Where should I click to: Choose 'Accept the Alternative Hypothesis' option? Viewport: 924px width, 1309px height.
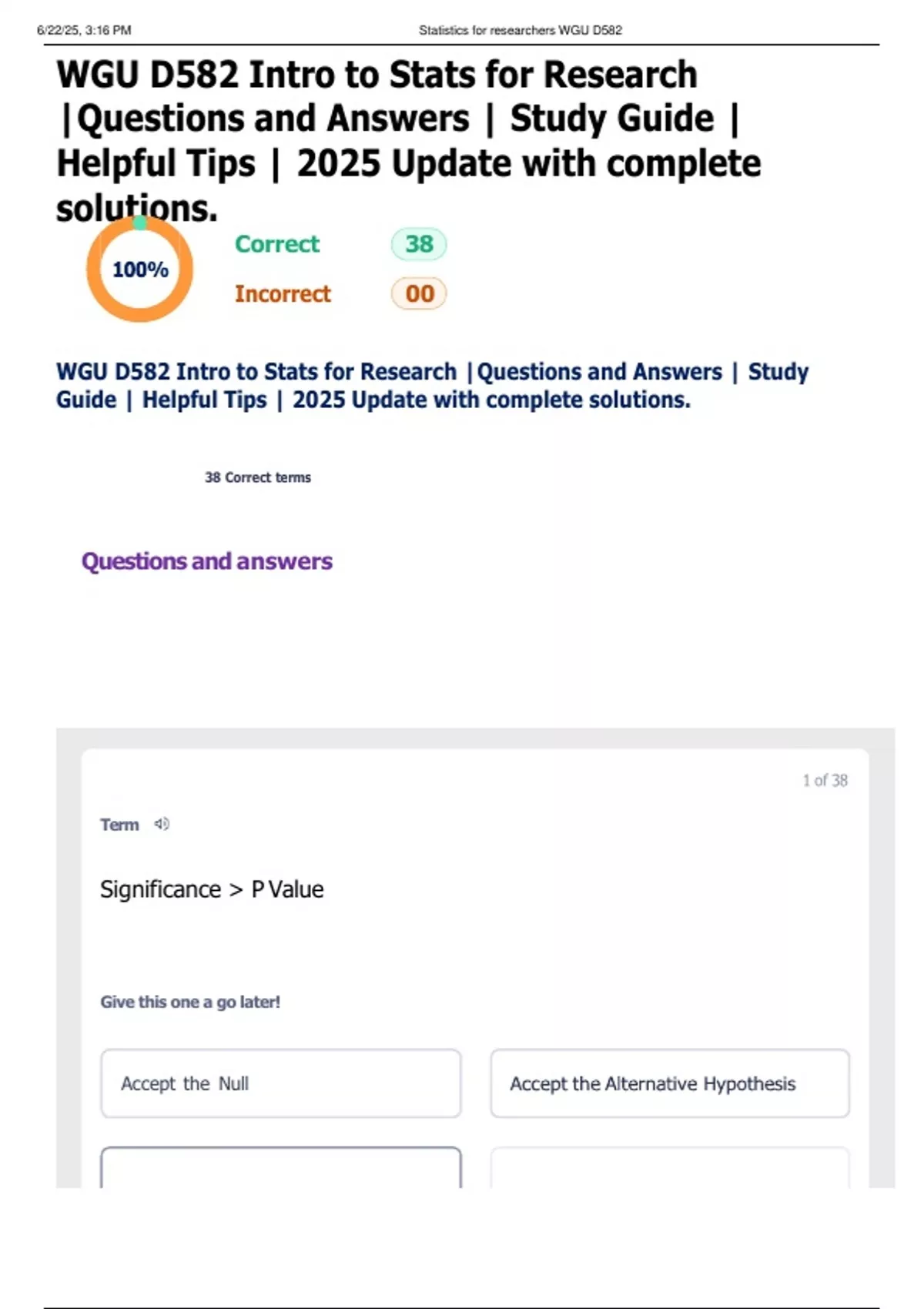point(669,1083)
